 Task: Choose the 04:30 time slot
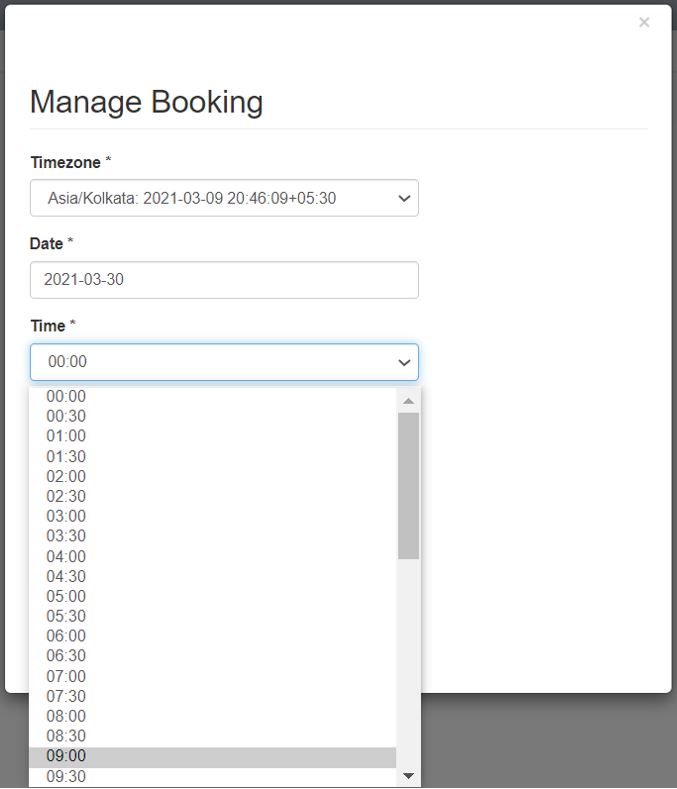pos(66,576)
